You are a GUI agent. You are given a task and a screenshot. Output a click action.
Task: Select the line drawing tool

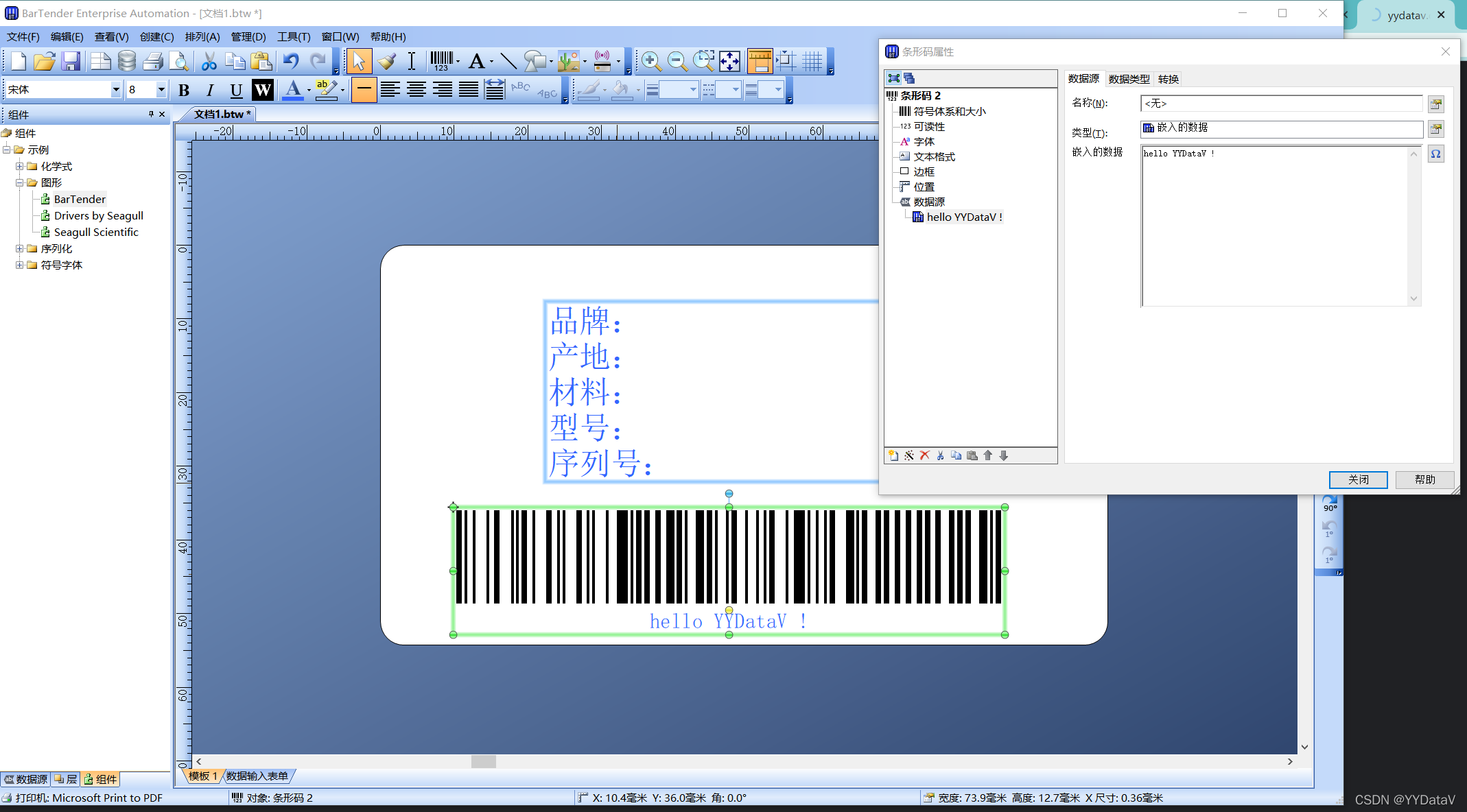[x=508, y=61]
